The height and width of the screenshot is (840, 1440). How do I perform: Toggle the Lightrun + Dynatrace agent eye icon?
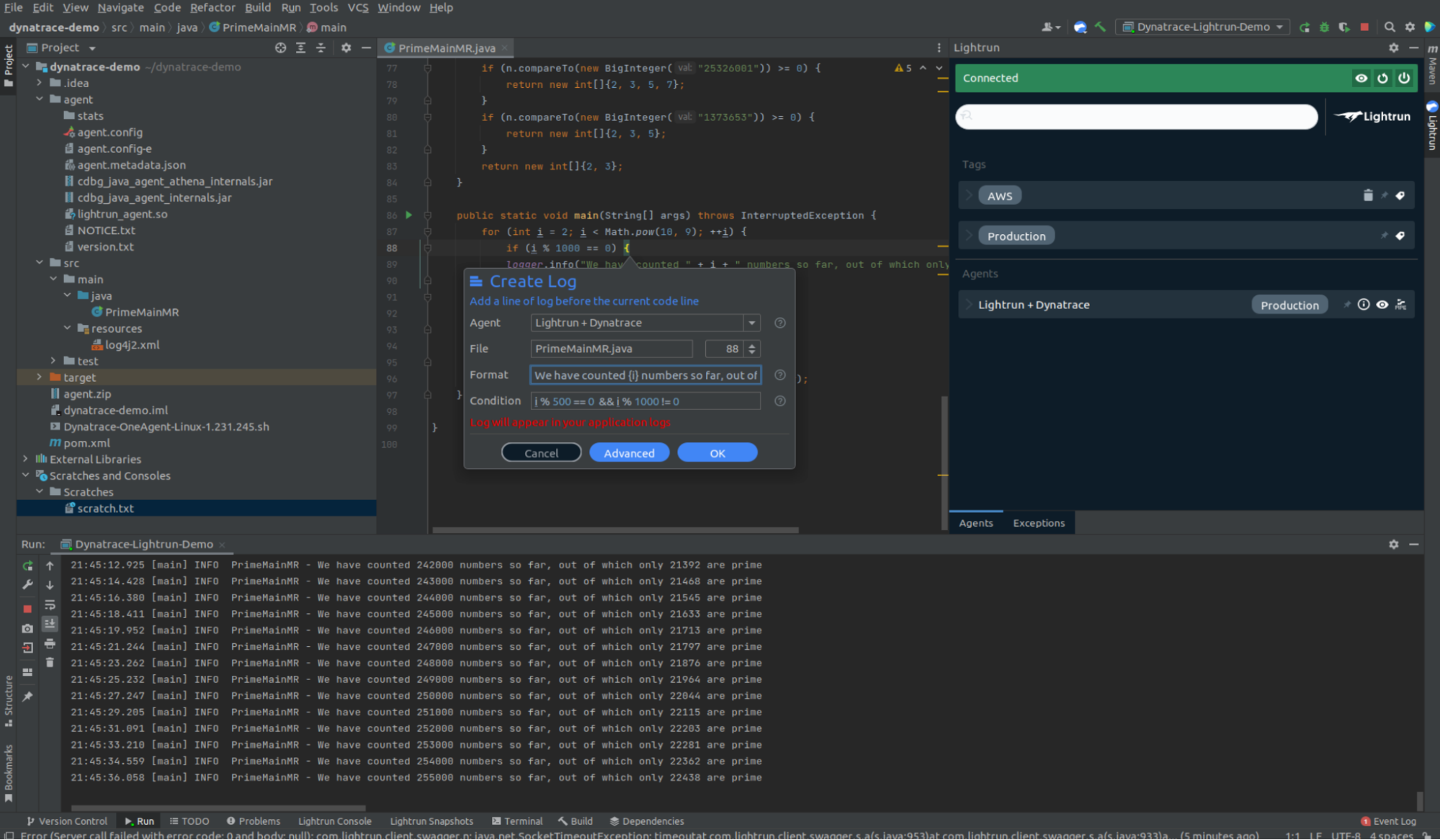[1382, 305]
